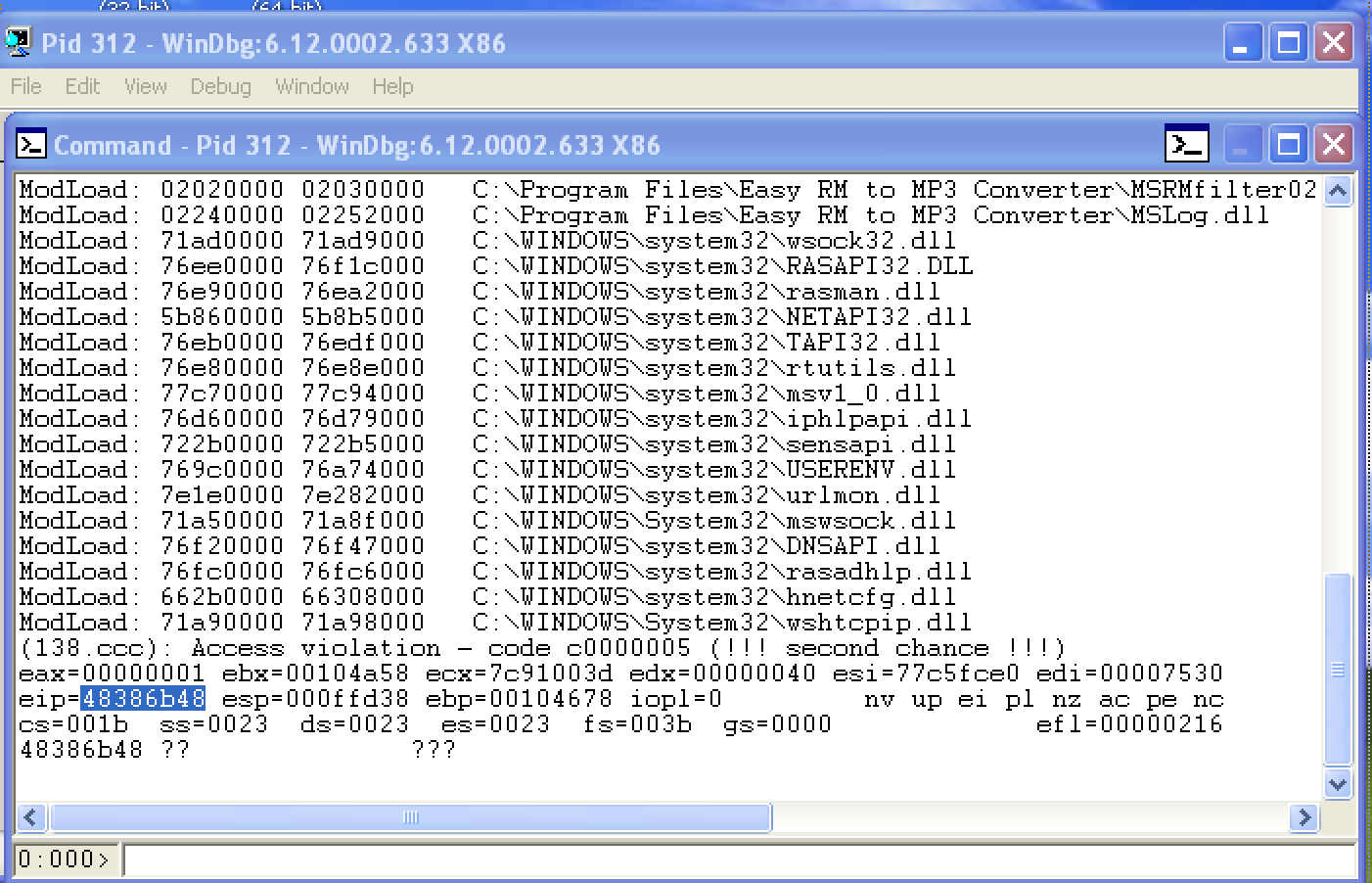Click the highlighted eip value "48386b48"
The height and width of the screenshot is (883, 1372).
tap(143, 699)
